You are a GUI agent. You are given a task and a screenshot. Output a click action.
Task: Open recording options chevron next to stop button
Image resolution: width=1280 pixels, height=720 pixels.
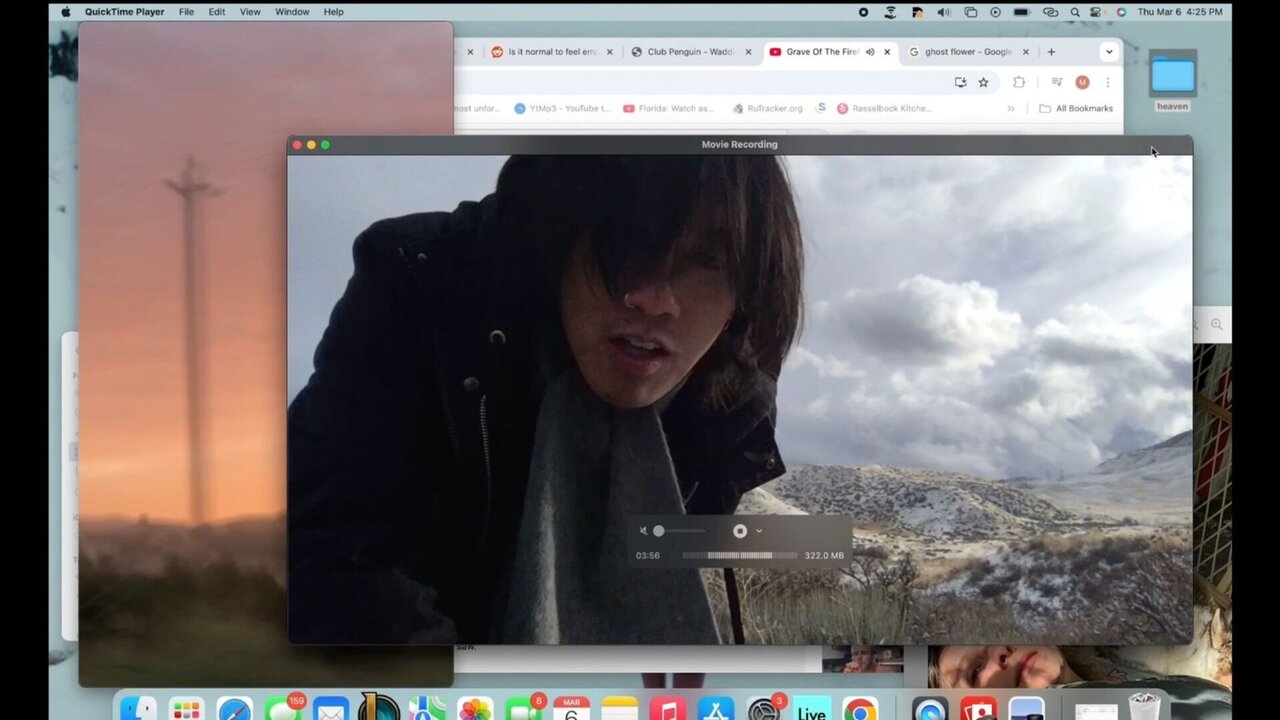click(x=759, y=531)
